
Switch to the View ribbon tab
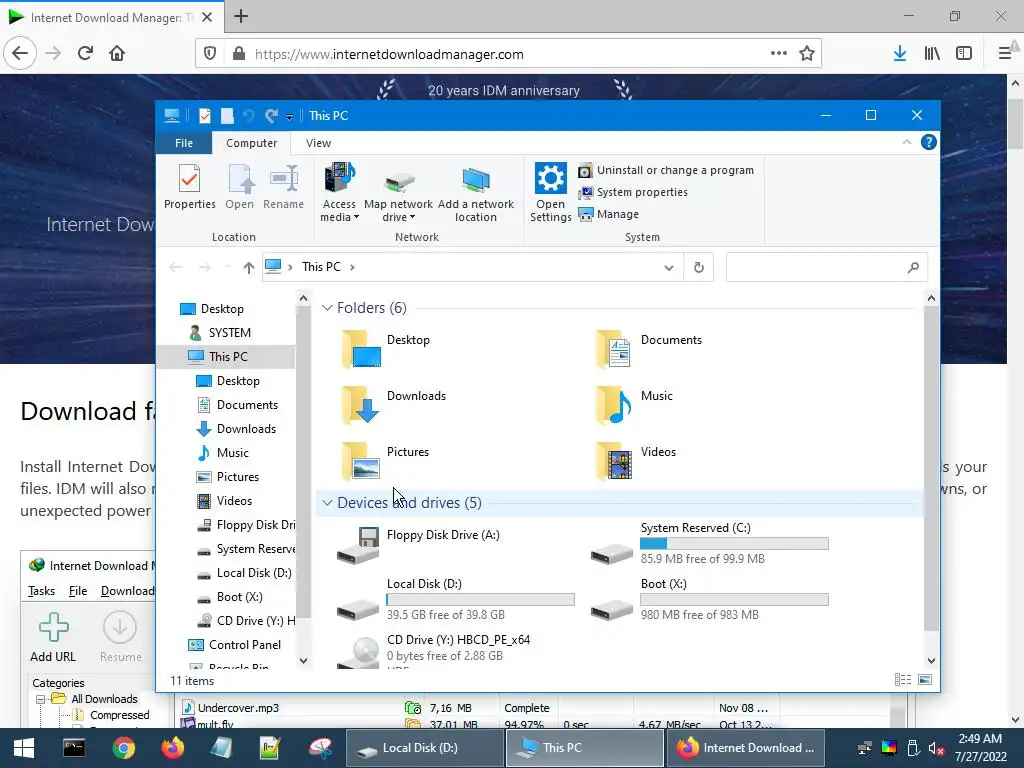pyautogui.click(x=318, y=143)
